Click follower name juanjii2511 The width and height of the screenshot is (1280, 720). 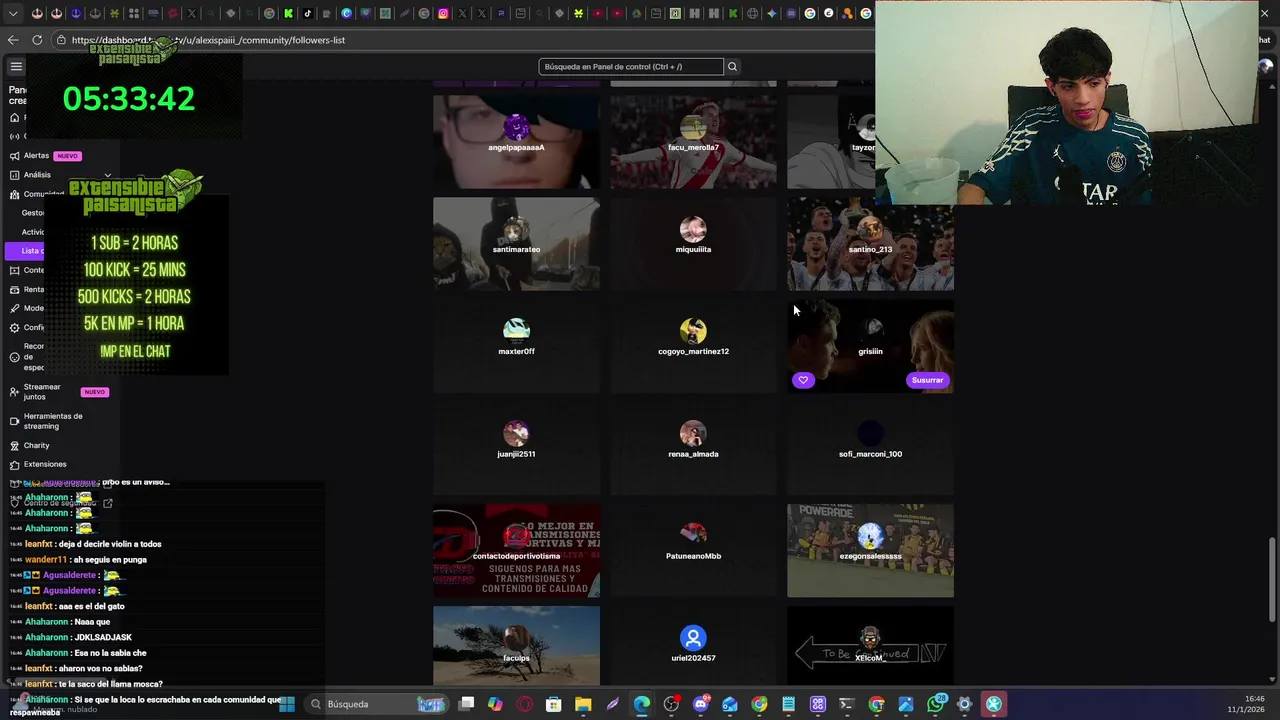point(516,454)
